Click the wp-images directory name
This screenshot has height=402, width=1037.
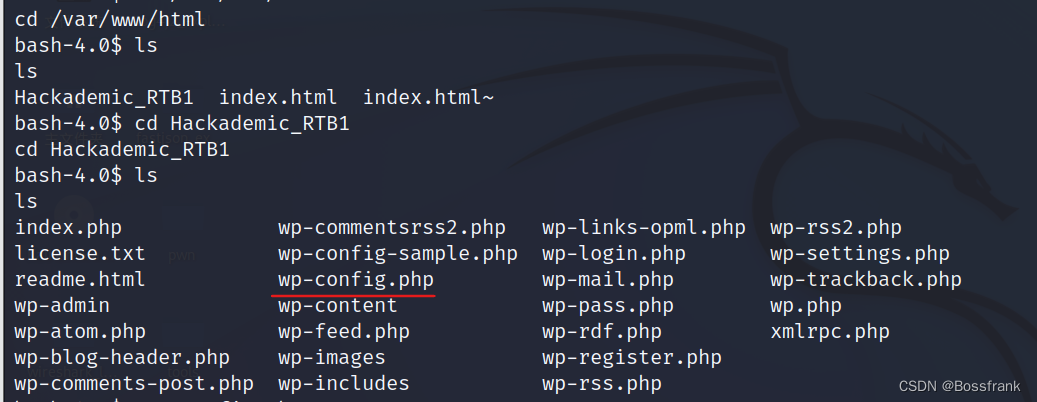tap(331, 358)
